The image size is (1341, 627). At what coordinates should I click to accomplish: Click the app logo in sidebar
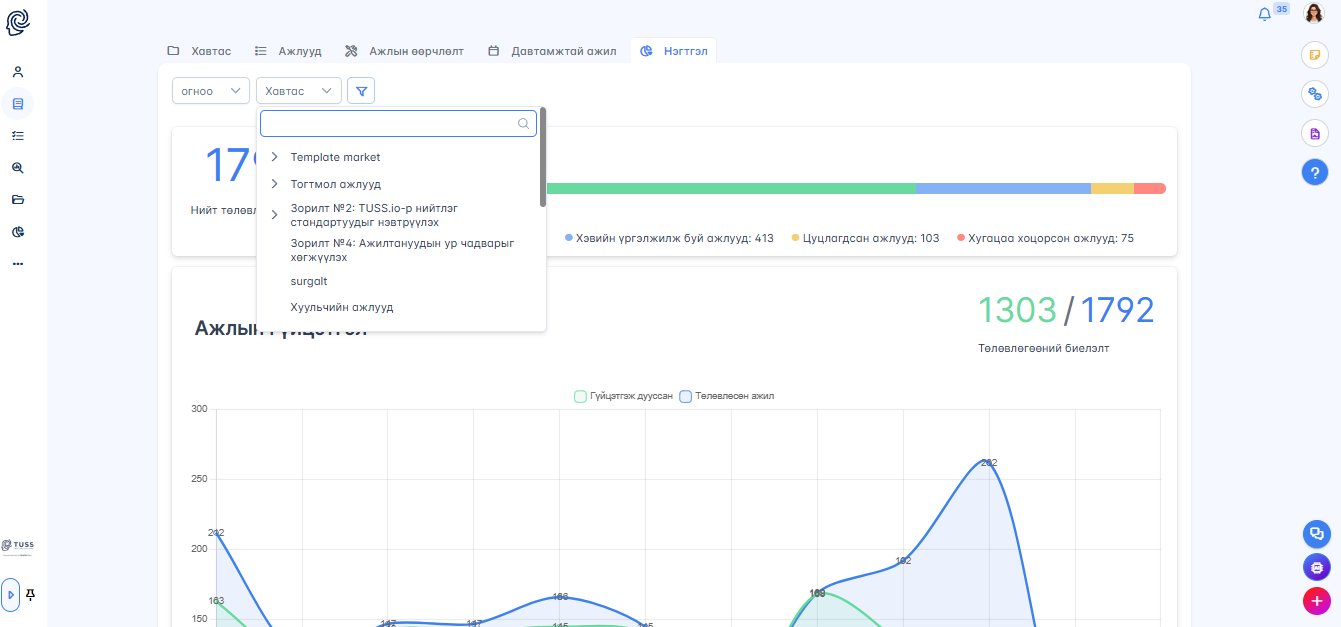pyautogui.click(x=18, y=22)
